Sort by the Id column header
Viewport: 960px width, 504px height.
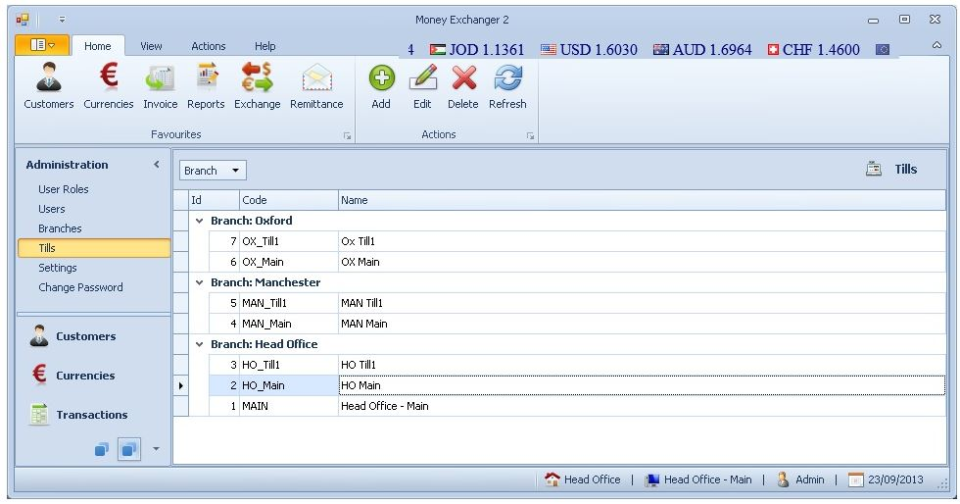pyautogui.click(x=214, y=200)
